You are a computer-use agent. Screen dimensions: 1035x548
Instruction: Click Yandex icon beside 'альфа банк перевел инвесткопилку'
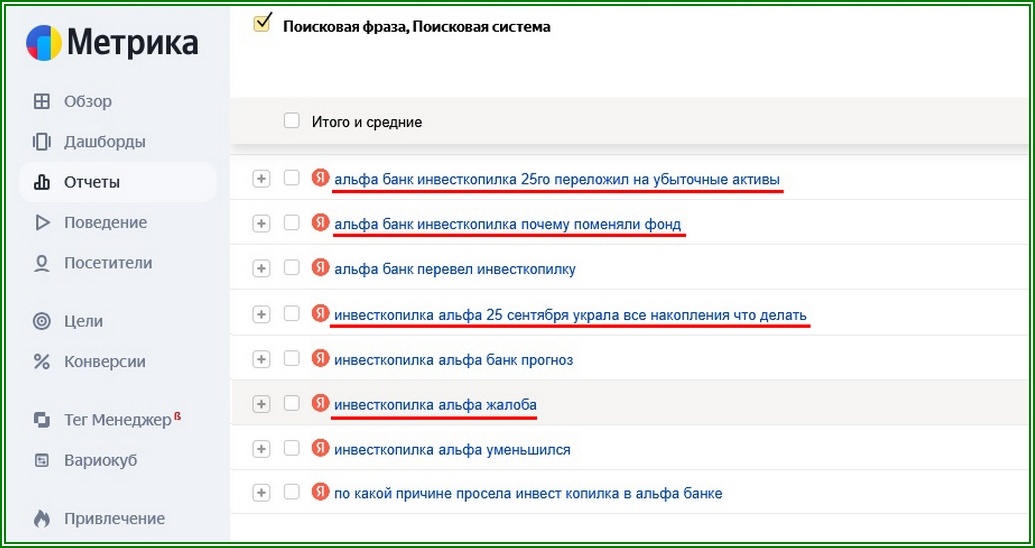click(320, 268)
